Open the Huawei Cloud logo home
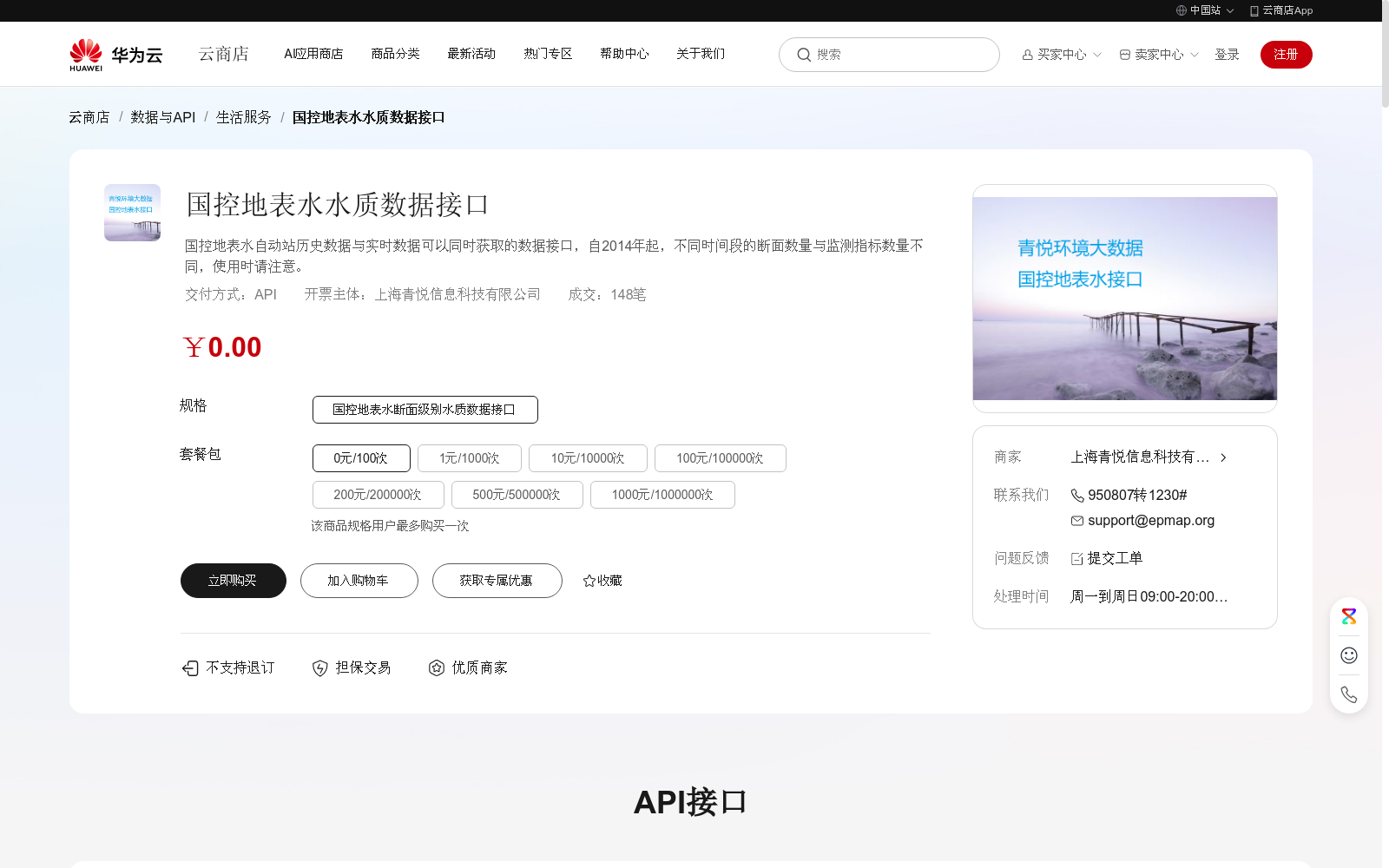This screenshot has width=1389, height=868. pos(115,54)
